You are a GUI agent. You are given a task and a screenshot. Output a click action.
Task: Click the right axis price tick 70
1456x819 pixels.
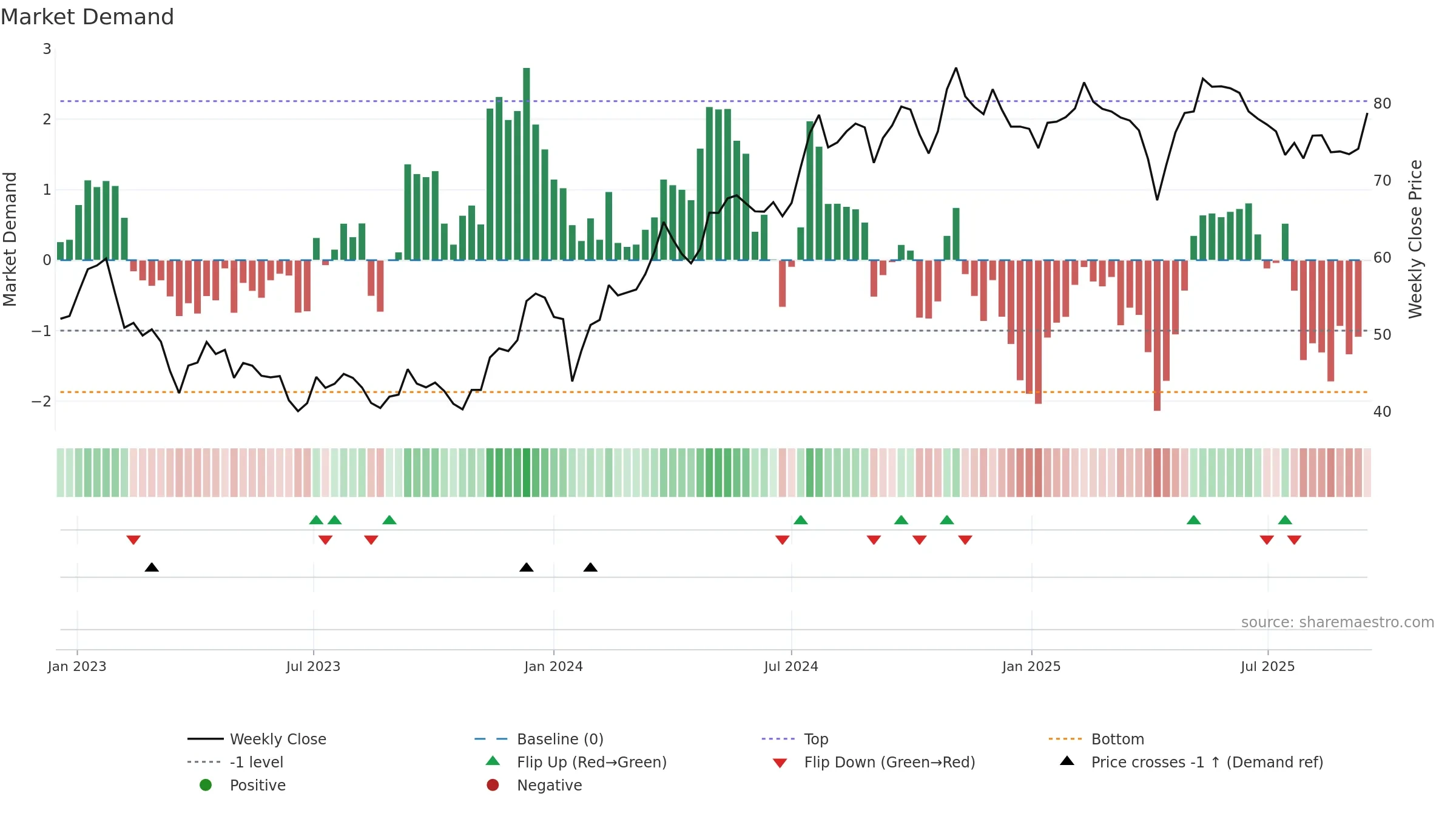pyautogui.click(x=1383, y=180)
